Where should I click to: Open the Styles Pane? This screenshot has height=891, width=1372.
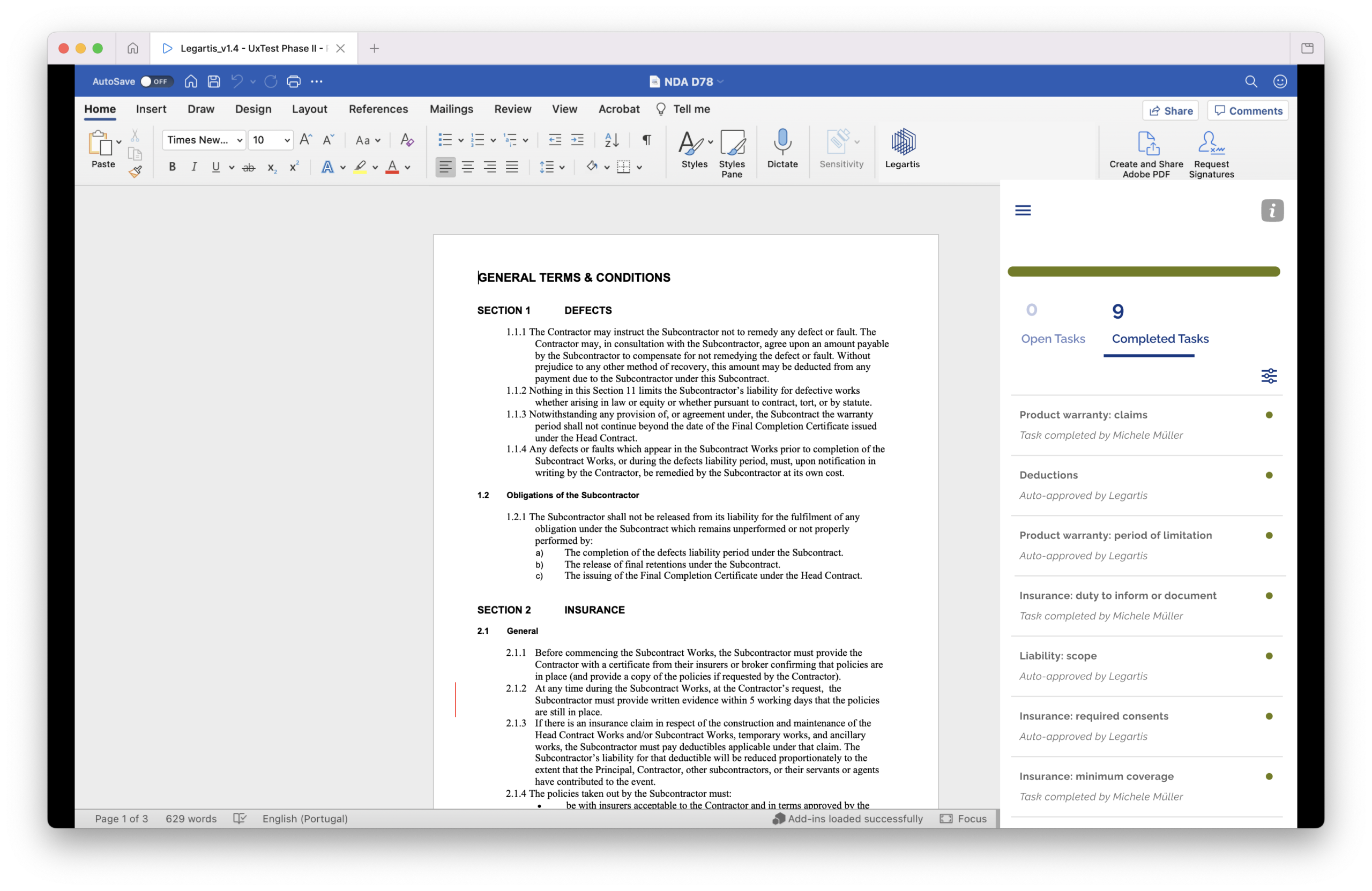732,153
